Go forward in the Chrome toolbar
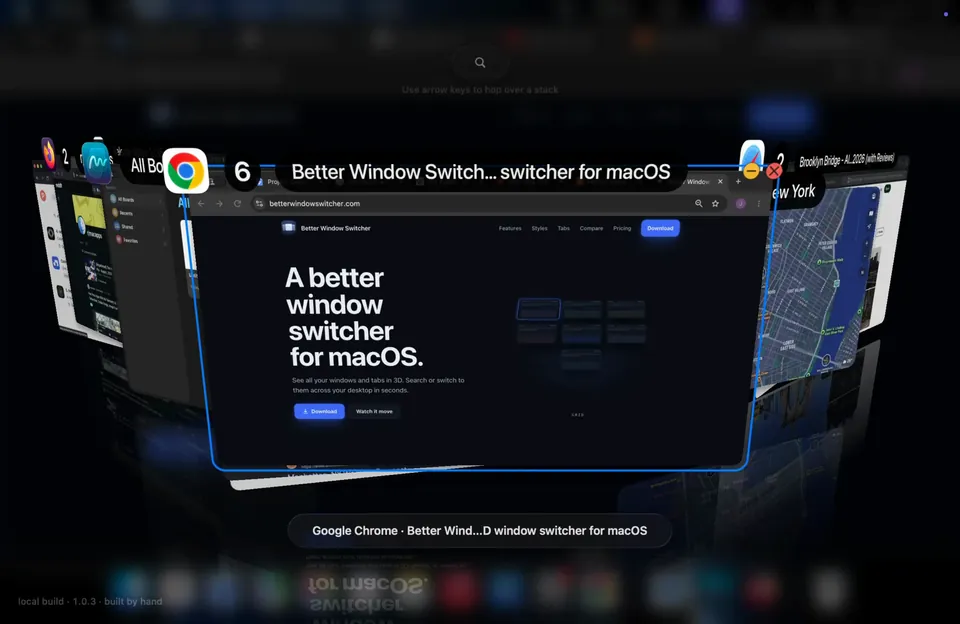 click(x=219, y=203)
